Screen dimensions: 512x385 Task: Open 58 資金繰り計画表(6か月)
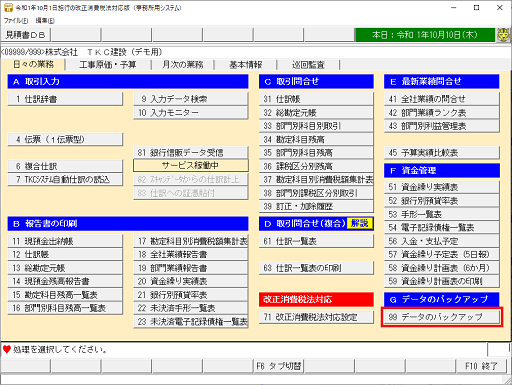(x=442, y=268)
